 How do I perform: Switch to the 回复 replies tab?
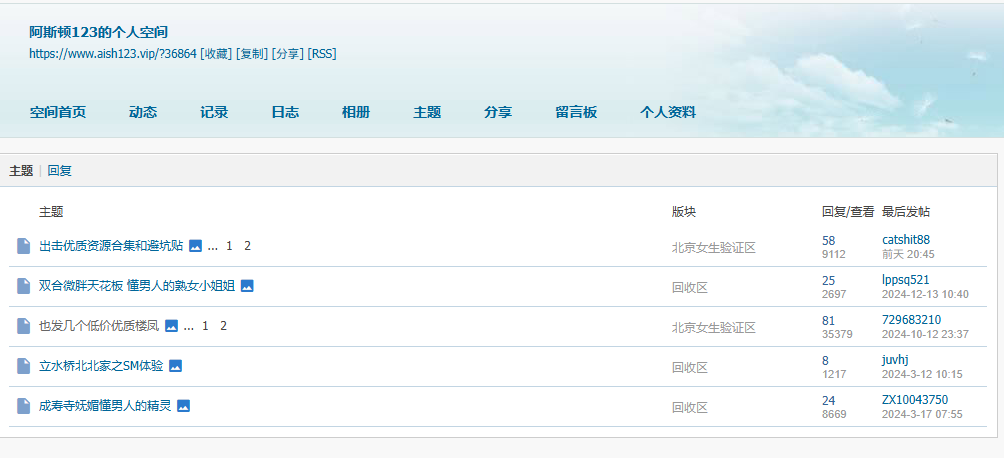pos(60,171)
